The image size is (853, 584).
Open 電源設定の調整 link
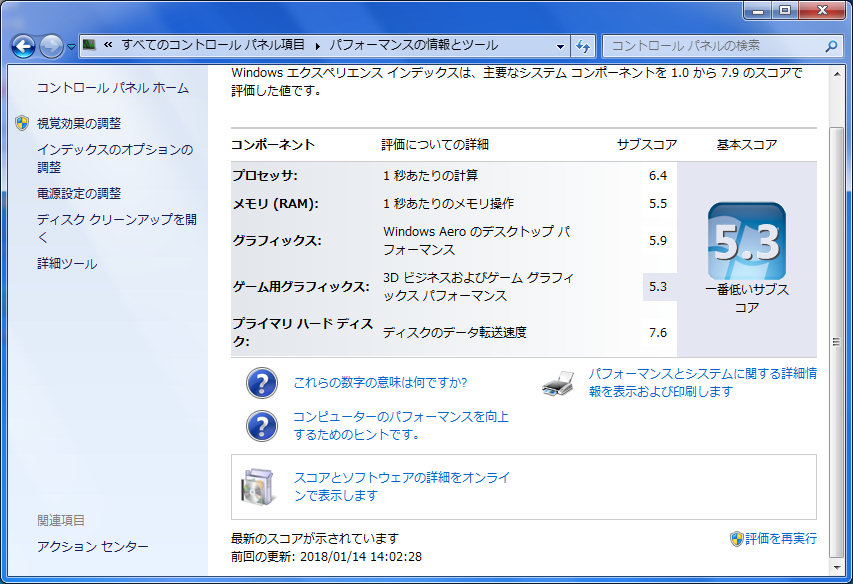79,194
